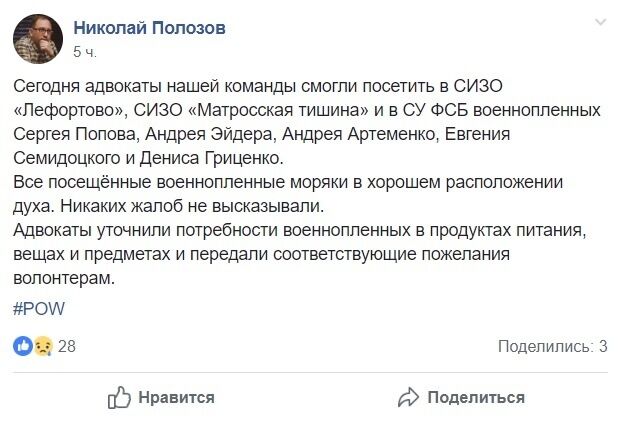
Task: Show shares list via "Поделились: 3"
Action: [x=552, y=347]
